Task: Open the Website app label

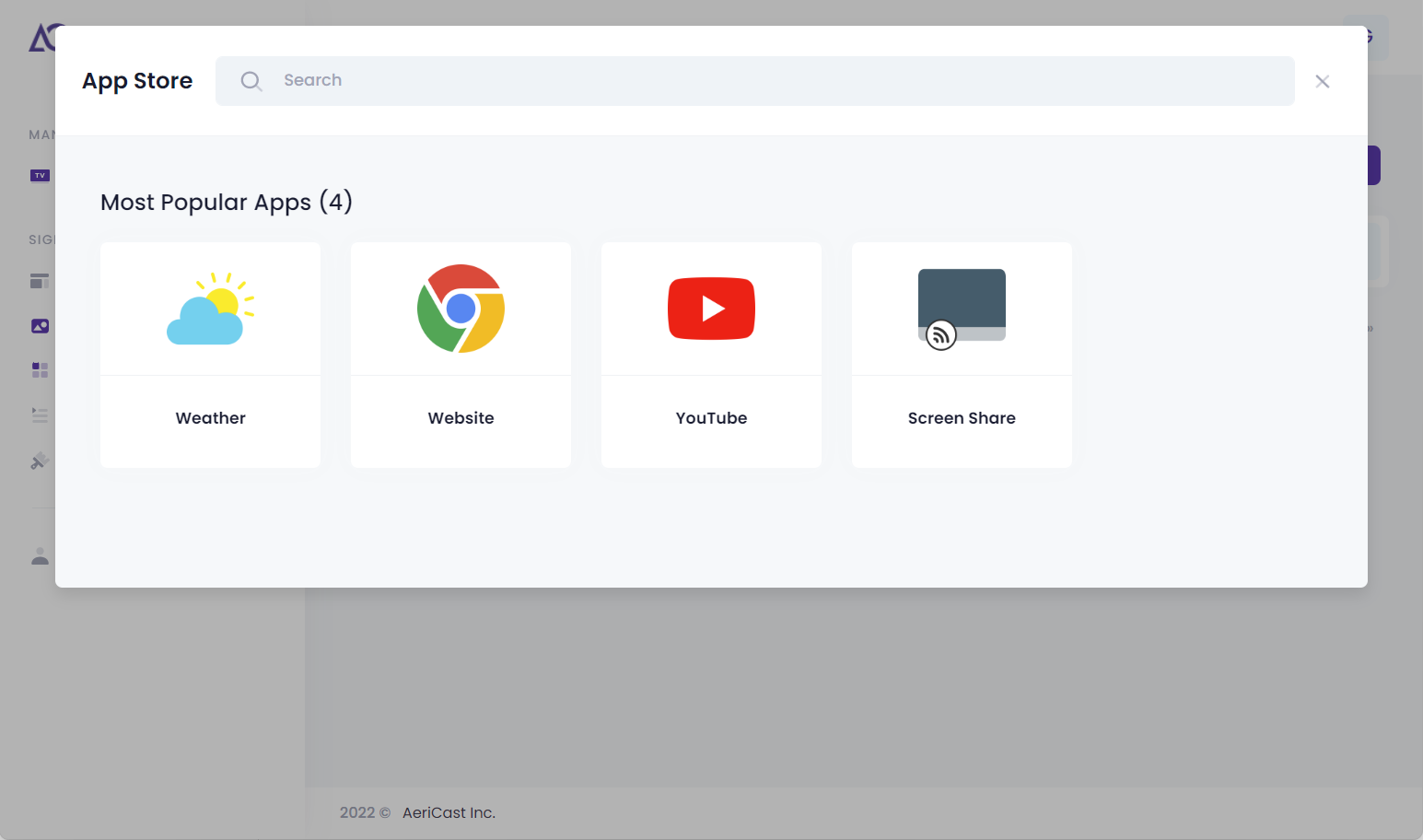Action: 461,418
